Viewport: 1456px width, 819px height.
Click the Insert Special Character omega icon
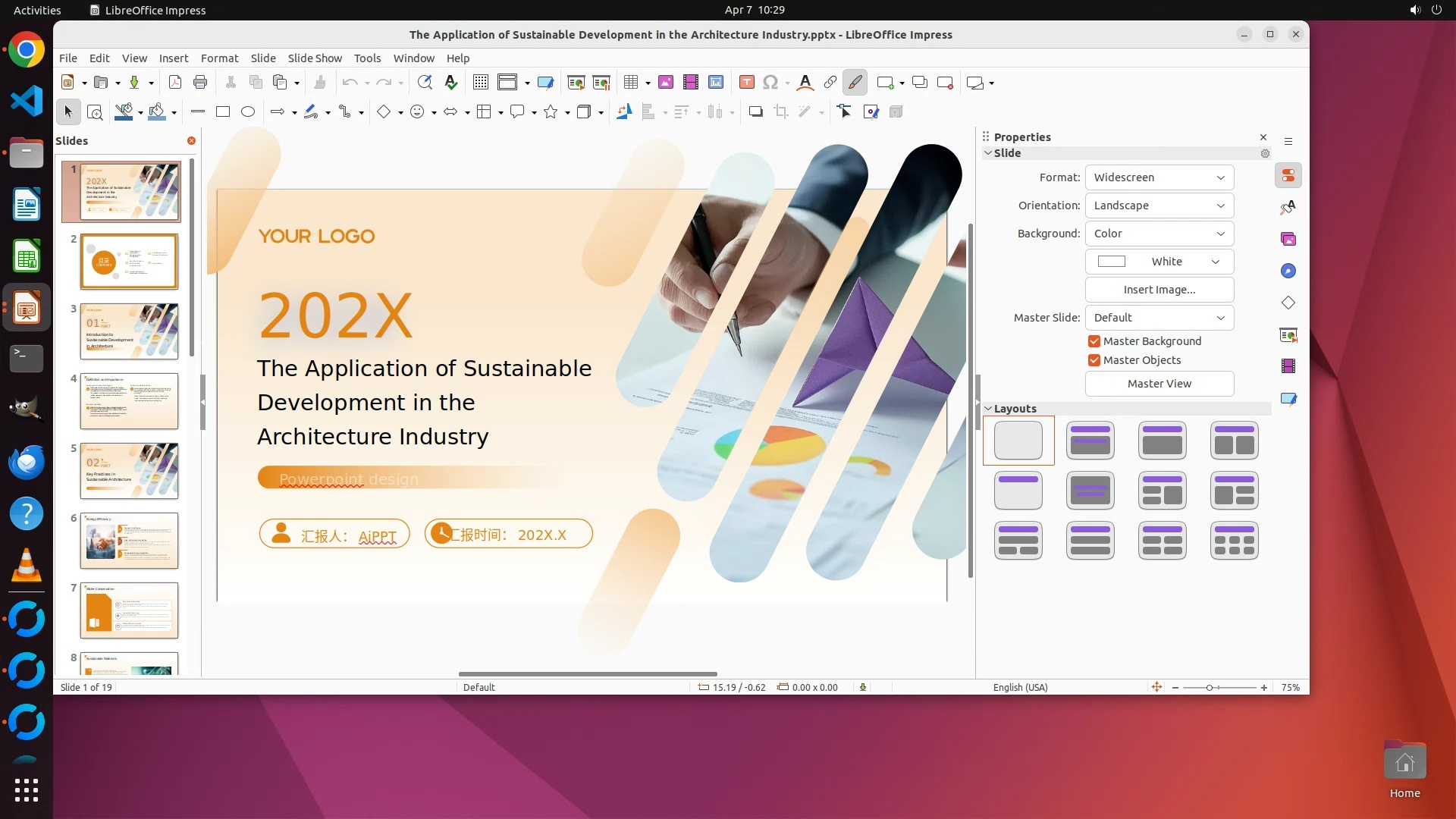click(x=770, y=83)
